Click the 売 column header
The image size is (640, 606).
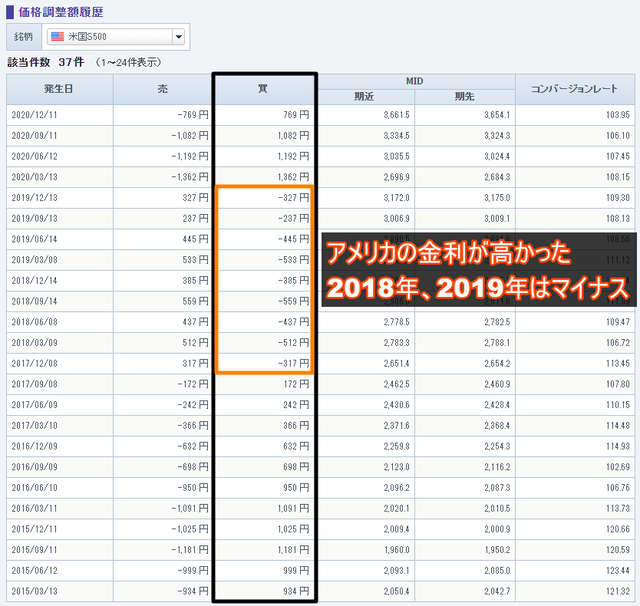click(x=162, y=89)
